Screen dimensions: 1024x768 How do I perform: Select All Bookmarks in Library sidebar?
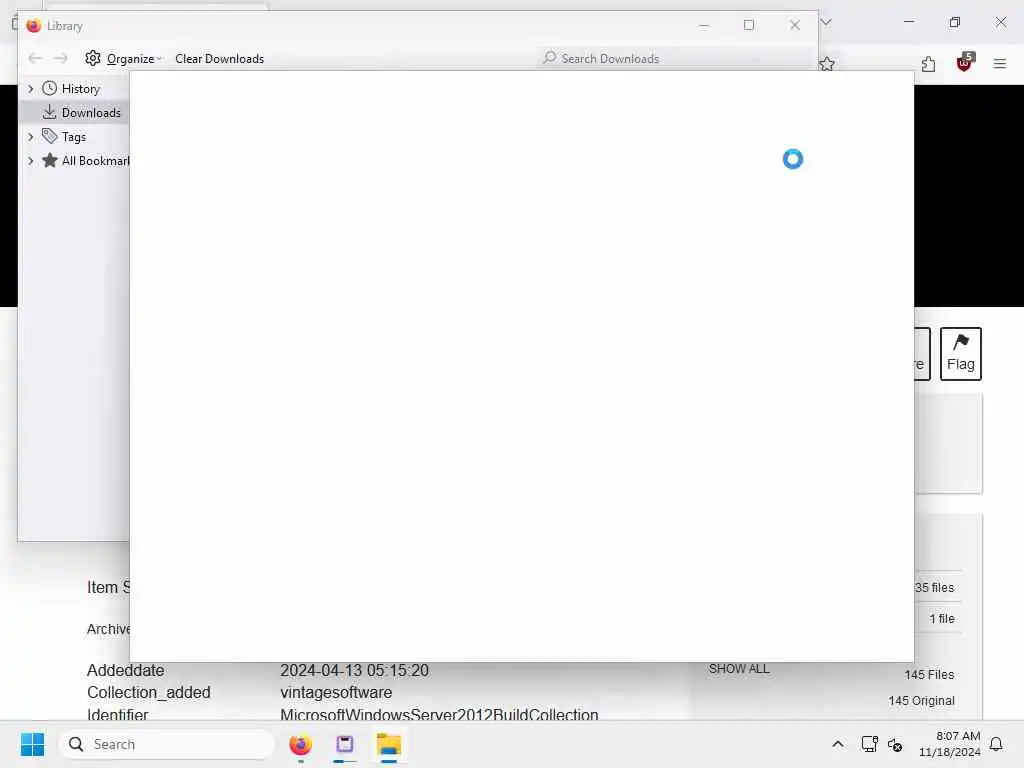95,161
